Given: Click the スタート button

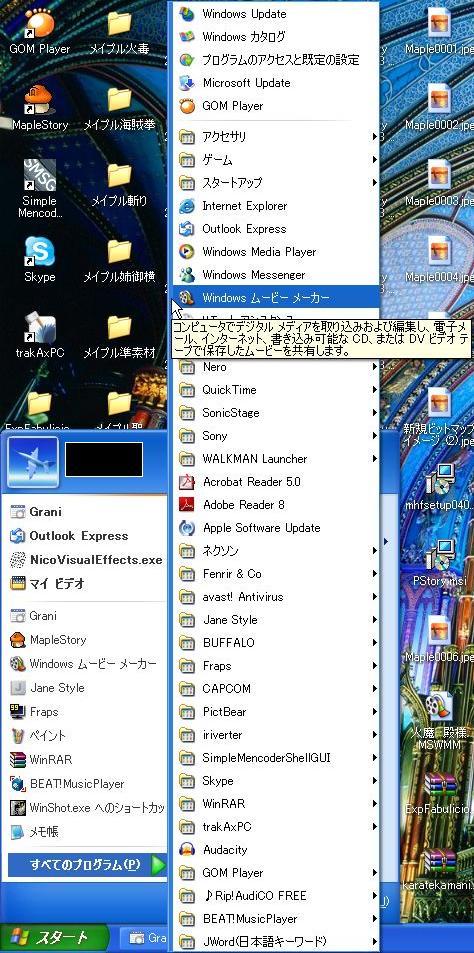Looking at the screenshot, I should coord(53,938).
